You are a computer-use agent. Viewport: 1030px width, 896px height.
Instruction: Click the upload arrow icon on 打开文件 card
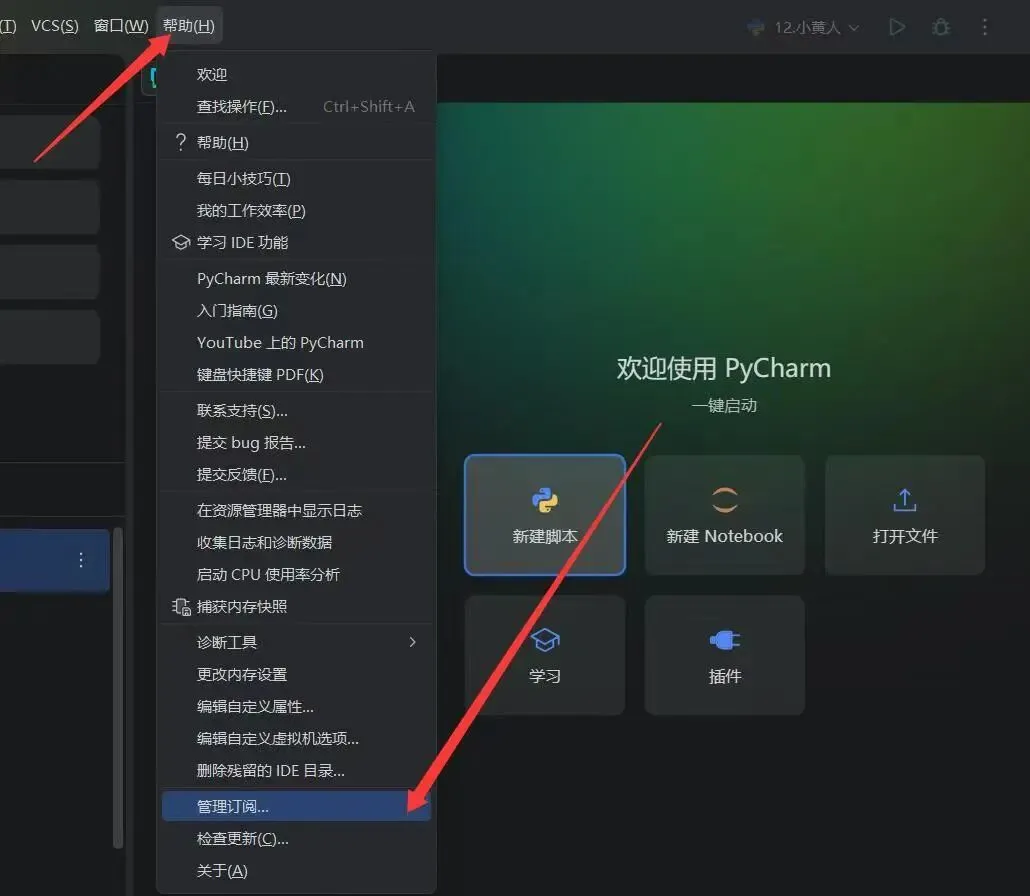pyautogui.click(x=905, y=500)
